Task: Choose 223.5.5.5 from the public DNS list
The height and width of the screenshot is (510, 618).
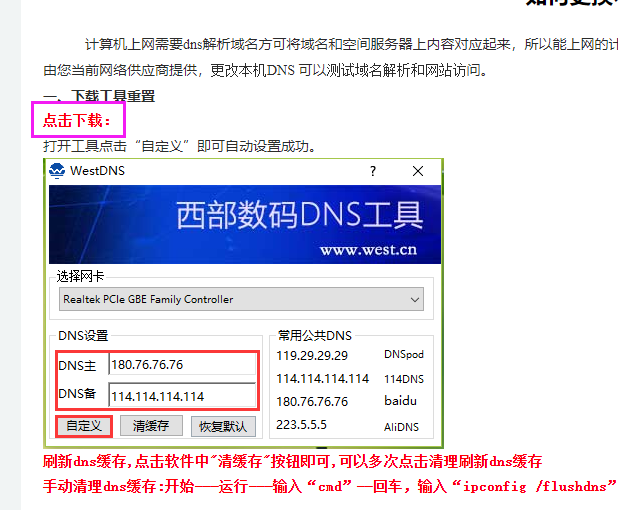Action: pos(303,425)
